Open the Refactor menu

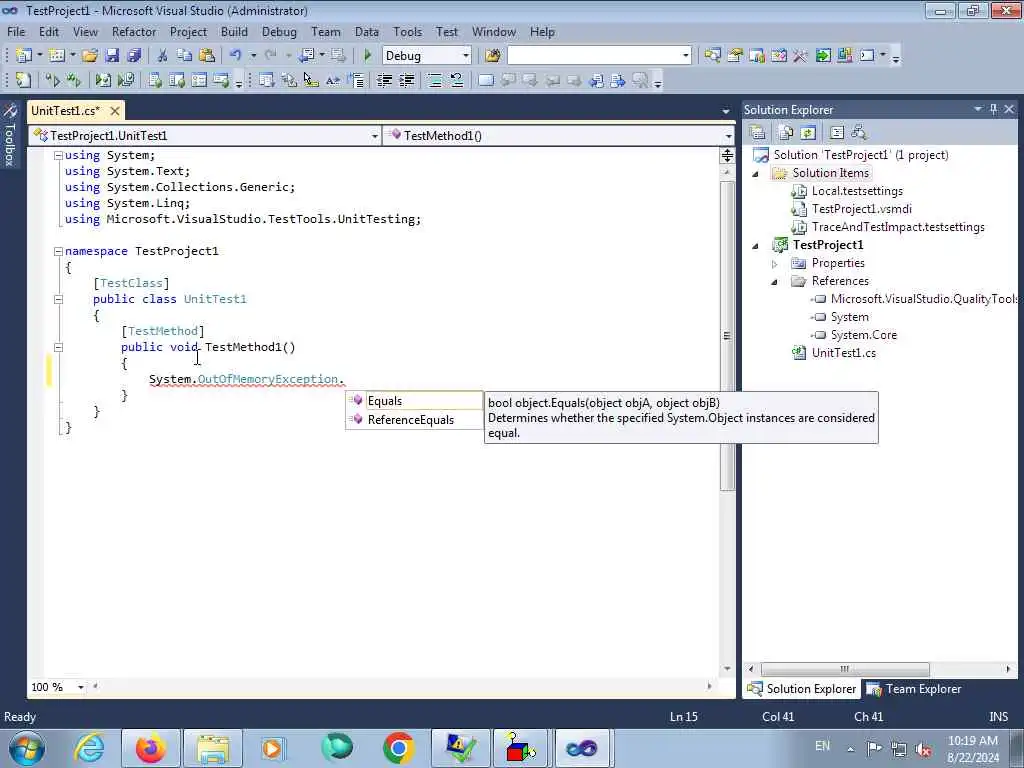134,32
